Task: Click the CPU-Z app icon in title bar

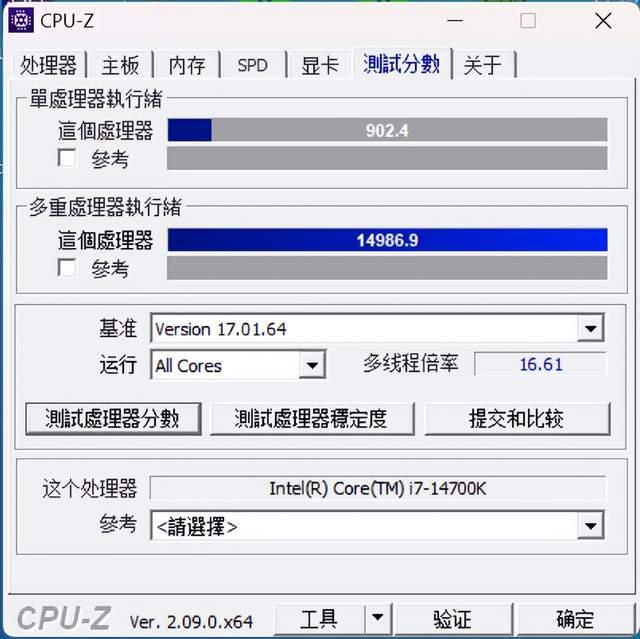Action: 20,20
